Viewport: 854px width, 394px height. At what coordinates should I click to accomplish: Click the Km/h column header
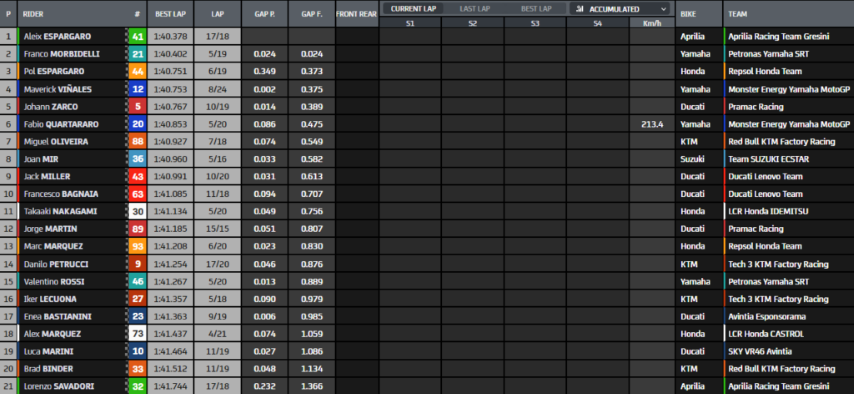(x=652, y=23)
